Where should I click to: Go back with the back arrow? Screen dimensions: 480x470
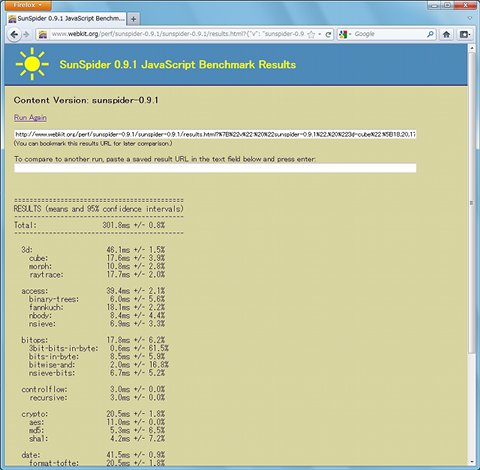coord(14,34)
